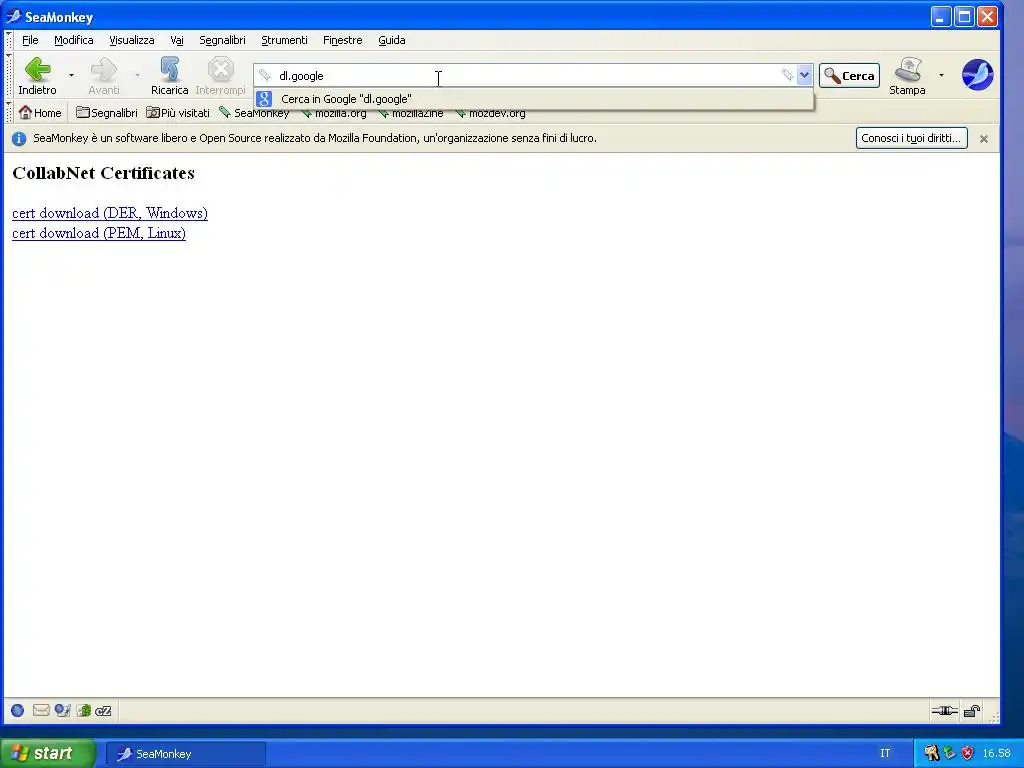Minimize the SeaMonkey window

pyautogui.click(x=940, y=16)
